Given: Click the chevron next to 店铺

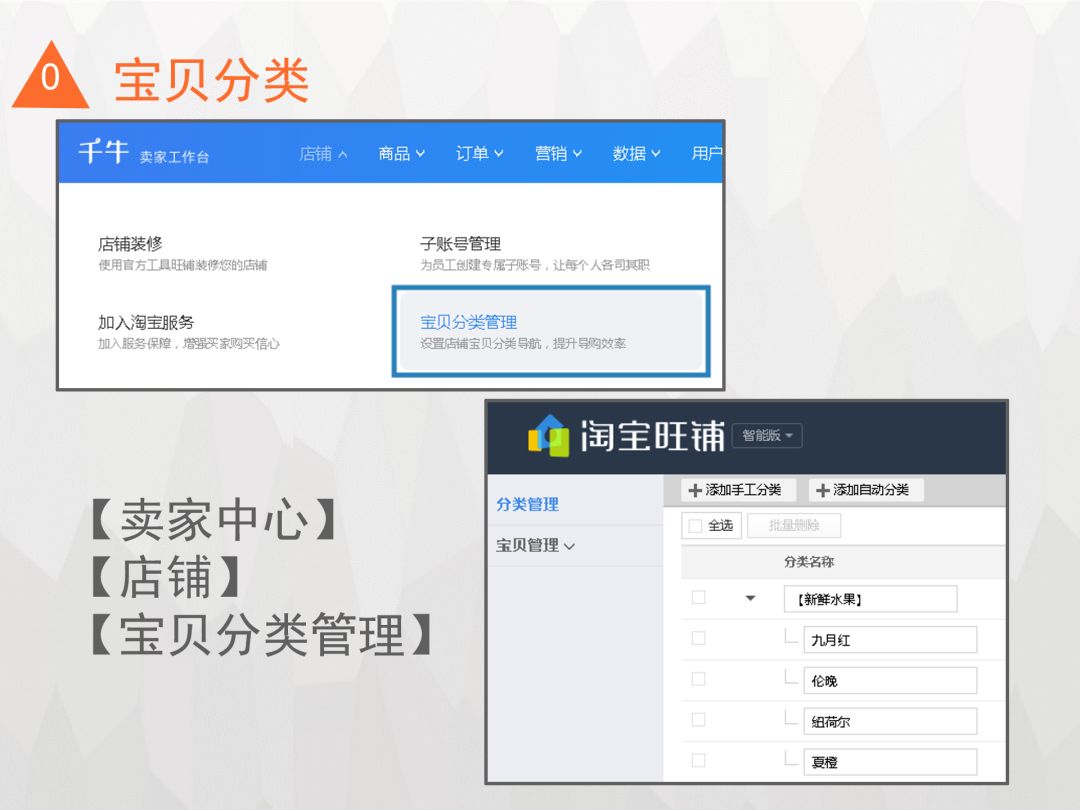Looking at the screenshot, I should point(343,154).
